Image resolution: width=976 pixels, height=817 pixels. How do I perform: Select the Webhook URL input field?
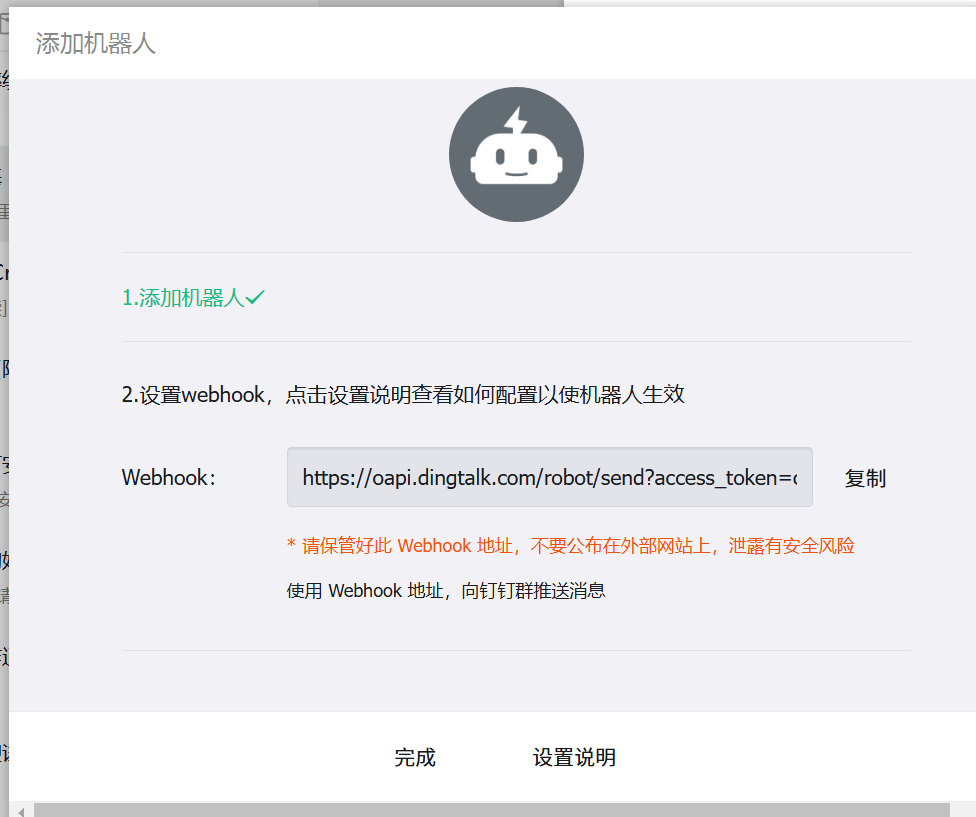coord(550,477)
